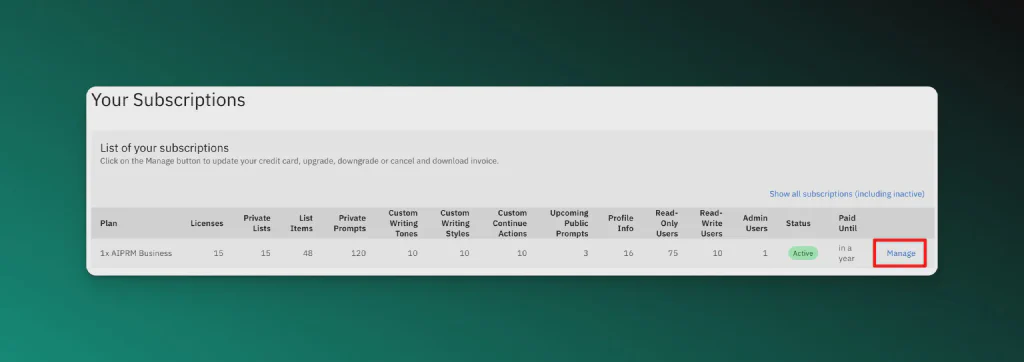This screenshot has width=1024, height=362.
Task: Click the Admin Users column header
Action: point(756,223)
